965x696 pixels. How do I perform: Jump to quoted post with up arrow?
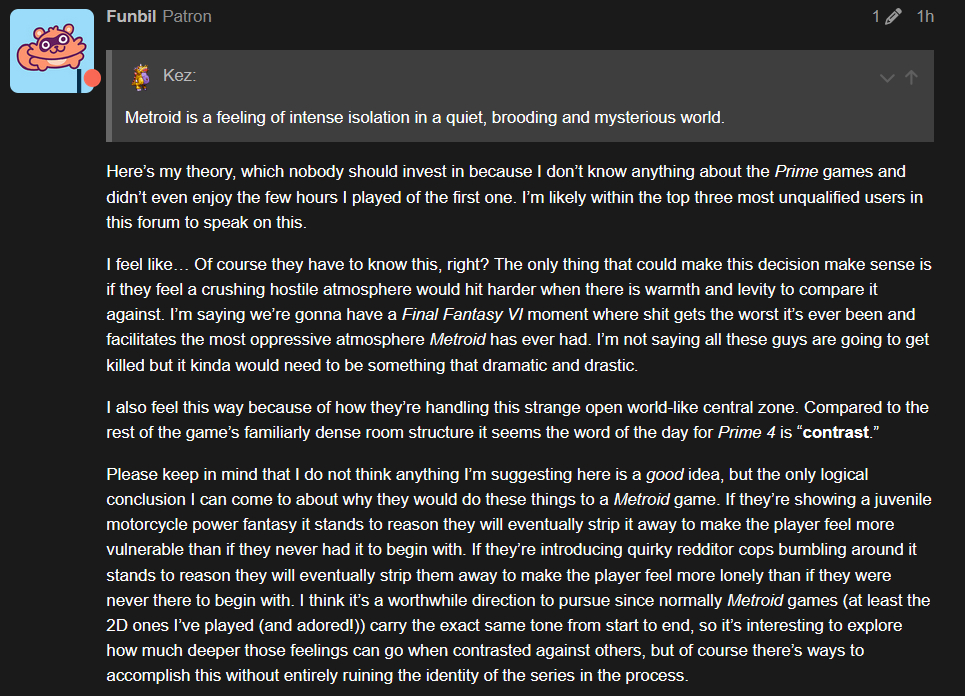911,77
